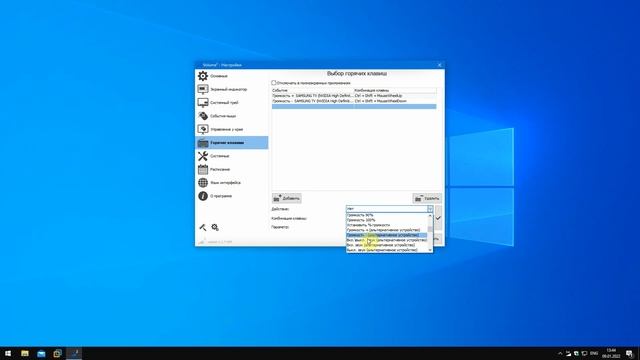Open the notification center icon
This screenshot has height=360, width=640.
point(629,353)
